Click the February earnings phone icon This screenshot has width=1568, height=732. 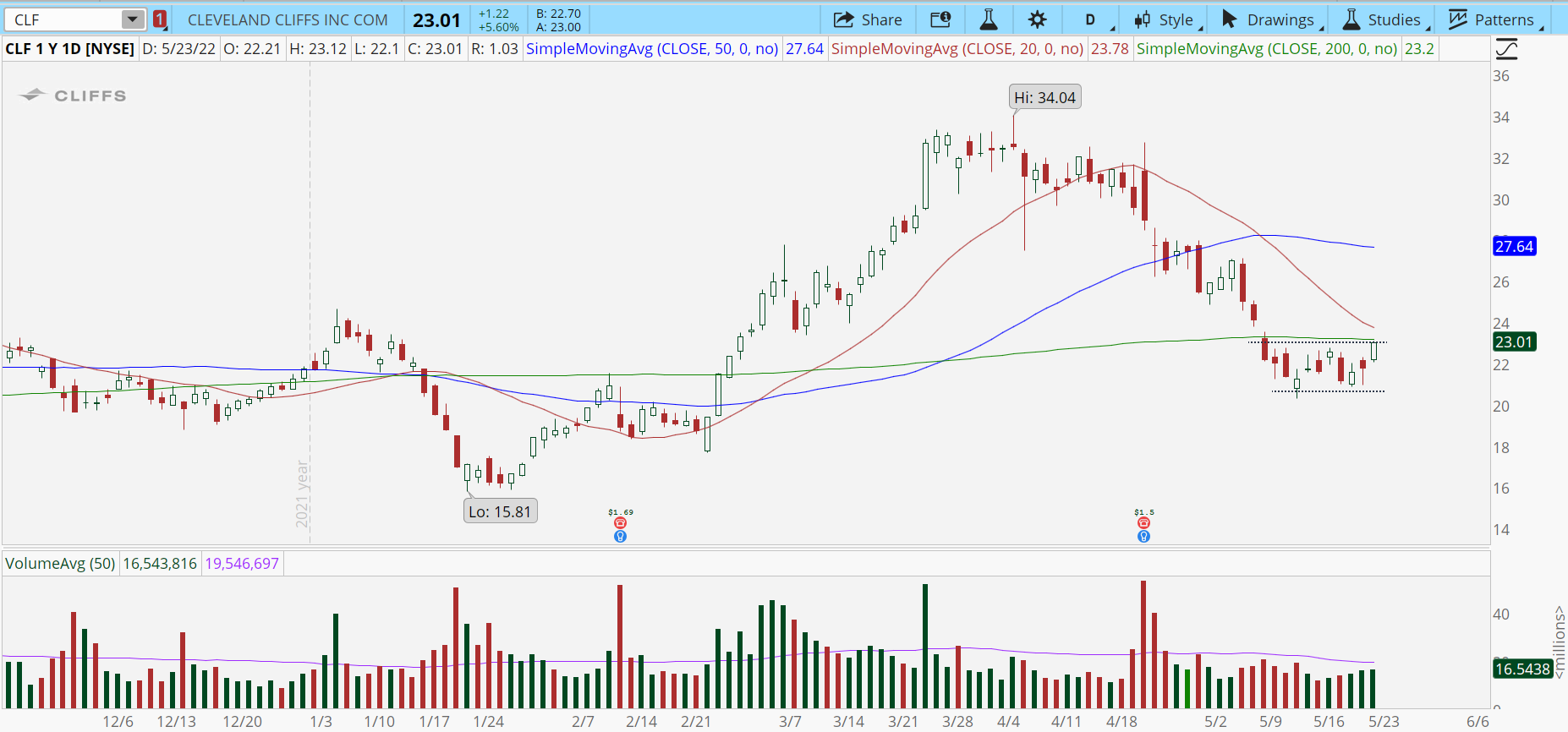click(x=620, y=523)
